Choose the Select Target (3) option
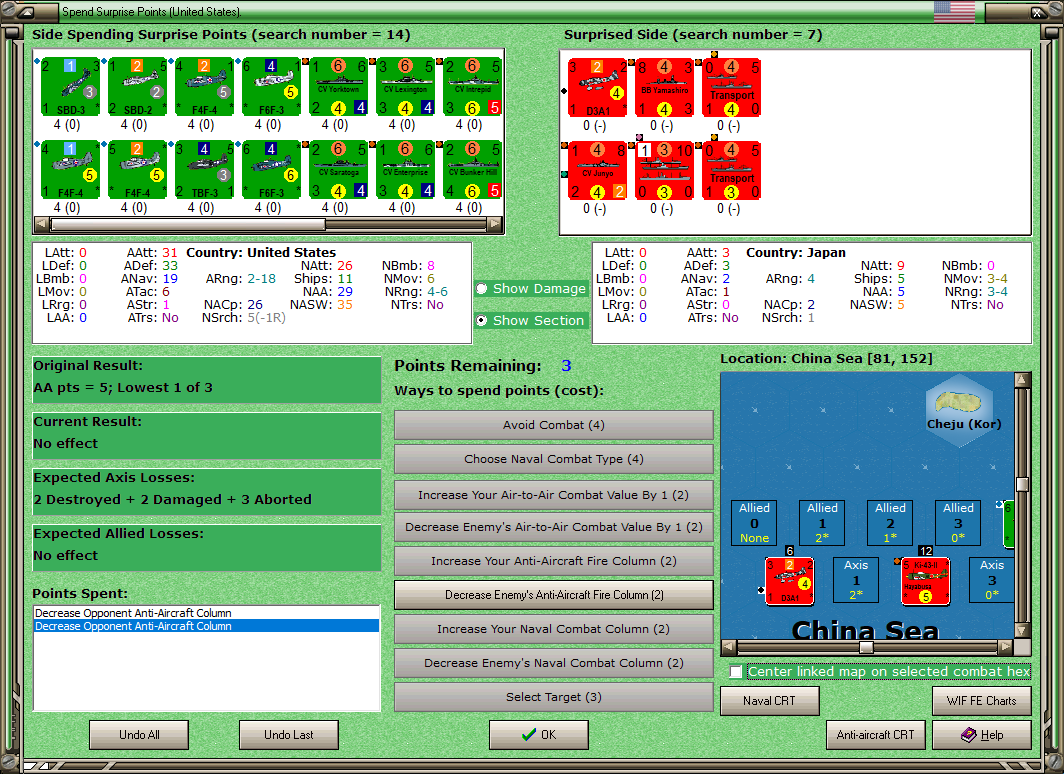This screenshot has height=774, width=1064. 554,697
